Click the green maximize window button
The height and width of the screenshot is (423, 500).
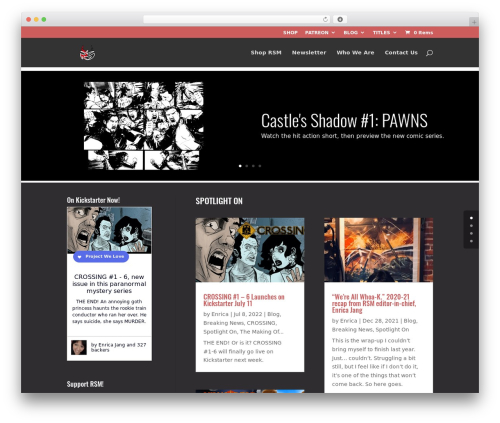[x=44, y=19]
